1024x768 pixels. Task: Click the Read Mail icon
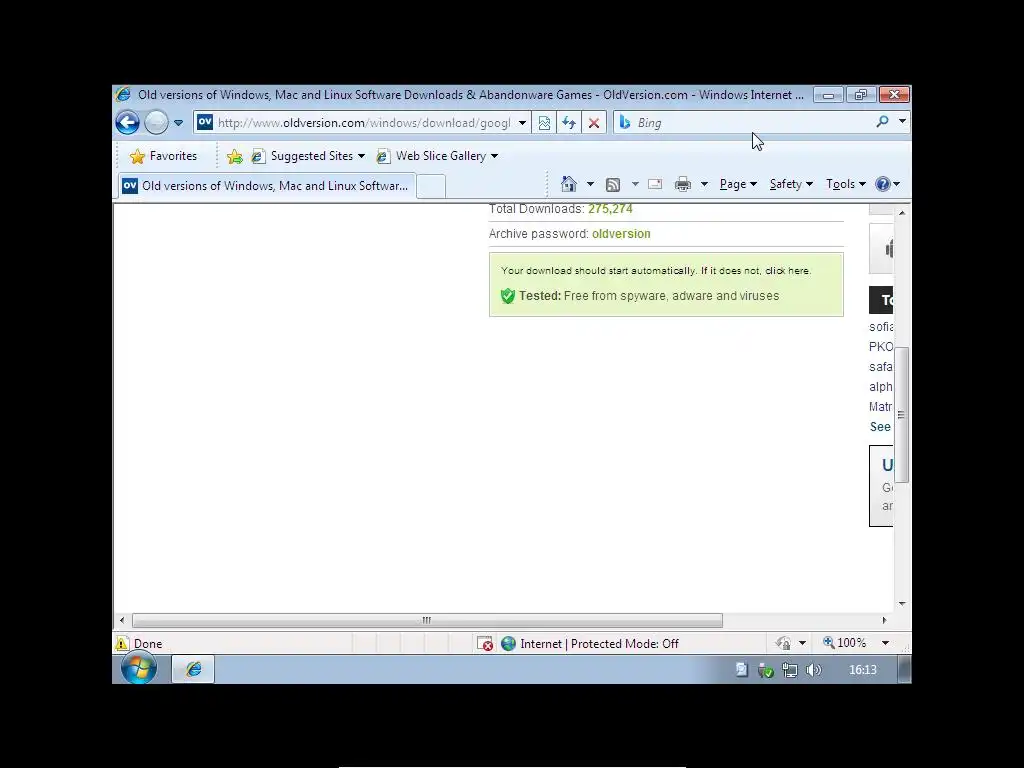[x=655, y=184]
